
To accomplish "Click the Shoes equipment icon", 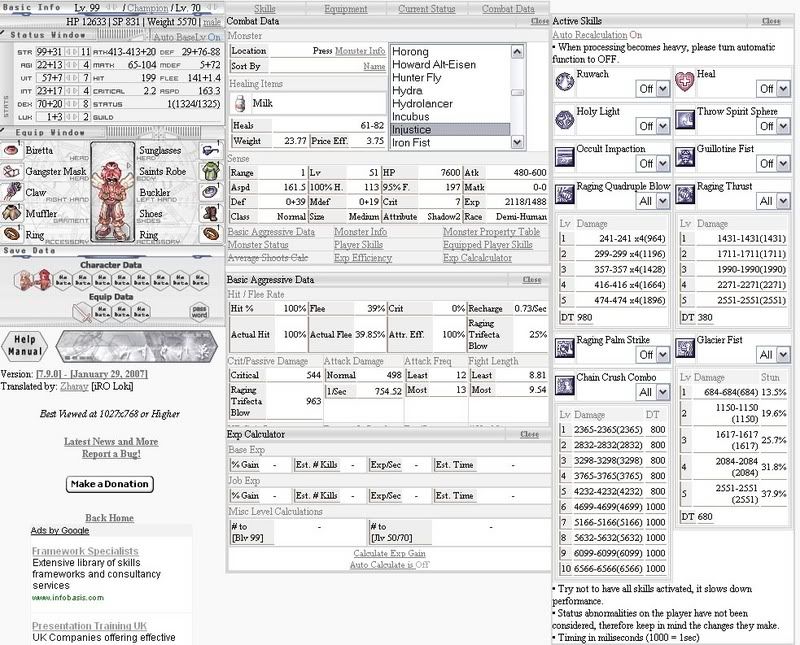I will (210, 213).
